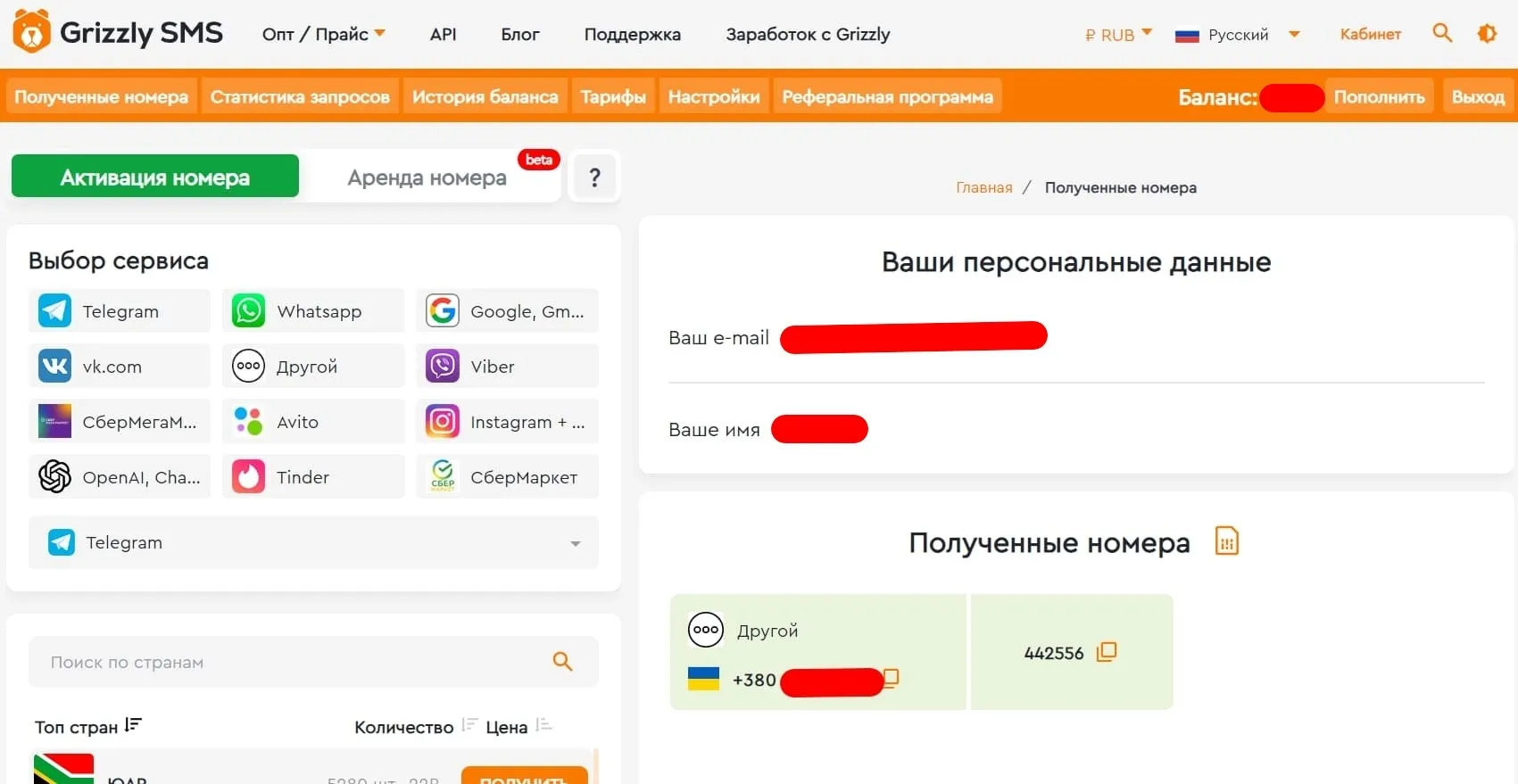Copy the received code 442556

pyautogui.click(x=1107, y=652)
